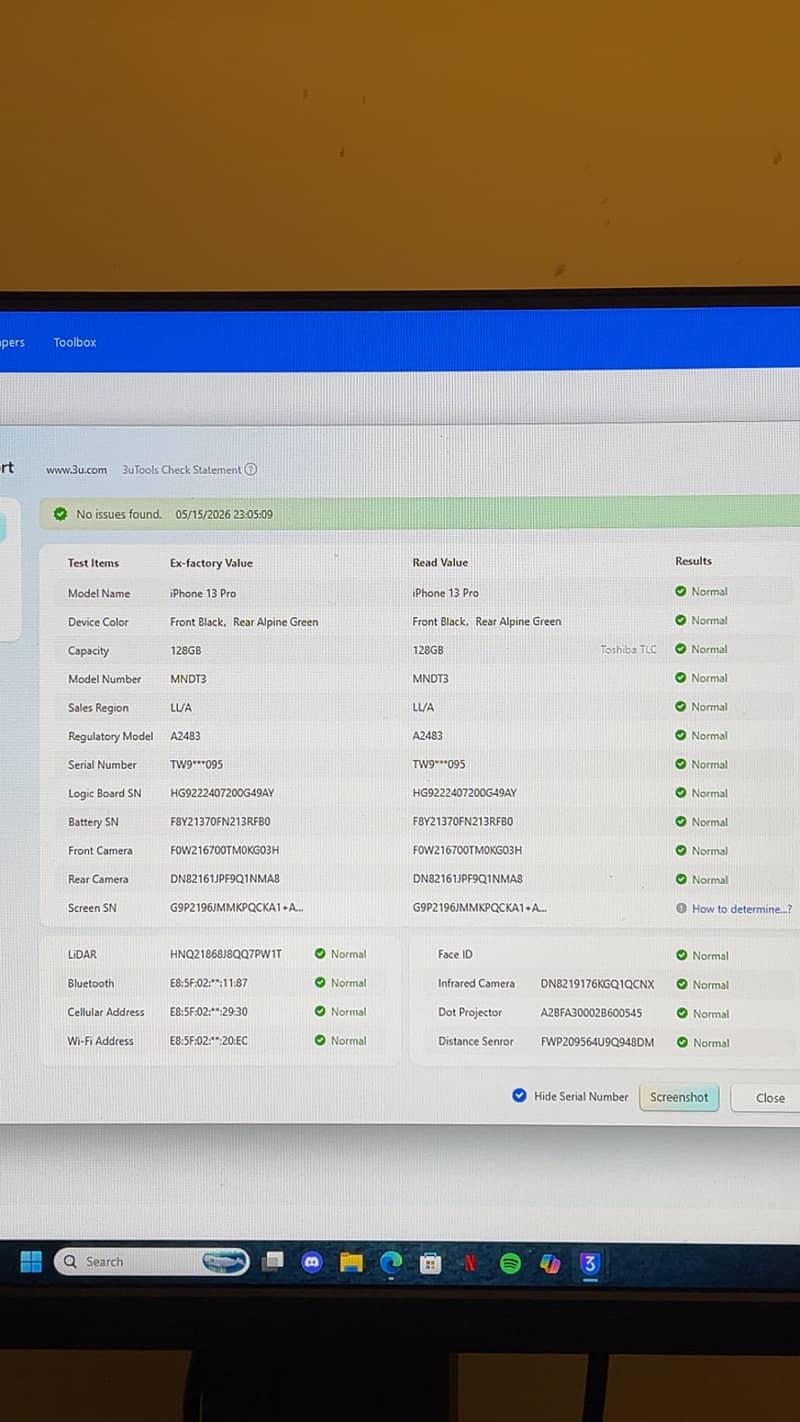Image resolution: width=800 pixels, height=1422 pixels.
Task: Click the Normal status icon for Bluetooth
Action: point(320,983)
